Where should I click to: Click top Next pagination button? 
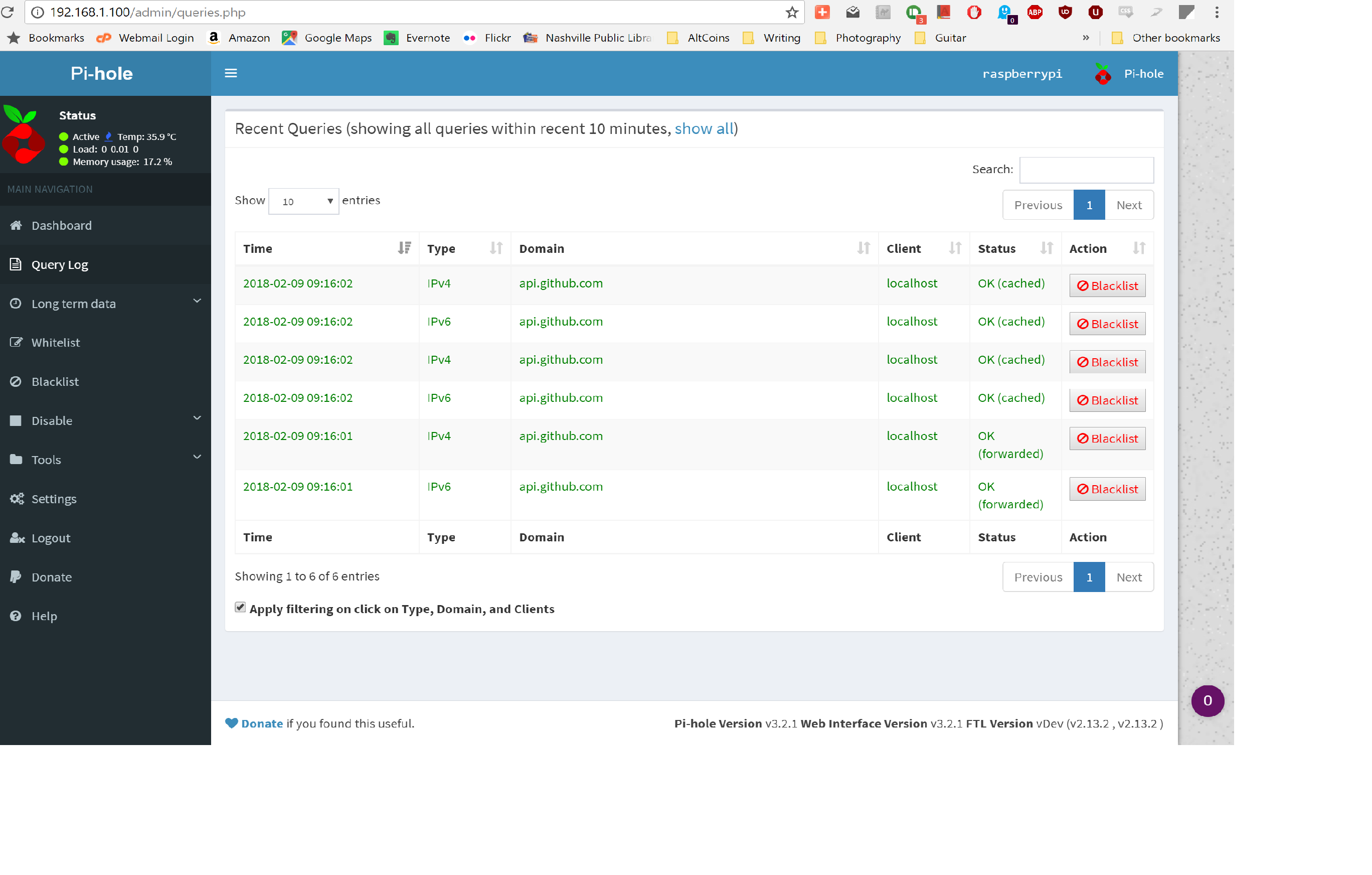(1129, 205)
